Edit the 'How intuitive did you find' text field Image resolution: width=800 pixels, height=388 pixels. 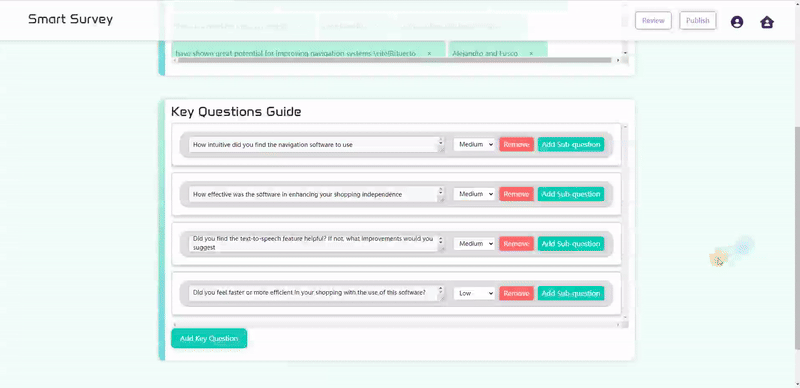pos(316,144)
